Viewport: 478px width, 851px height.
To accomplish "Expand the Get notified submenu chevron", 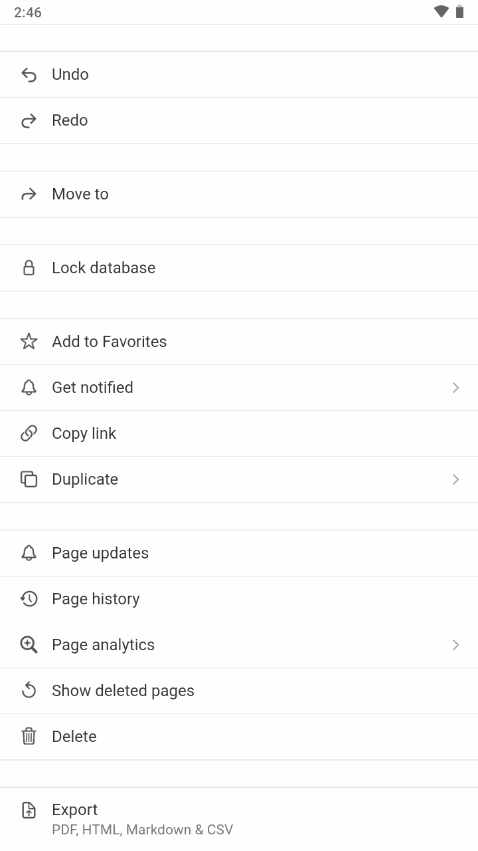I will point(456,388).
